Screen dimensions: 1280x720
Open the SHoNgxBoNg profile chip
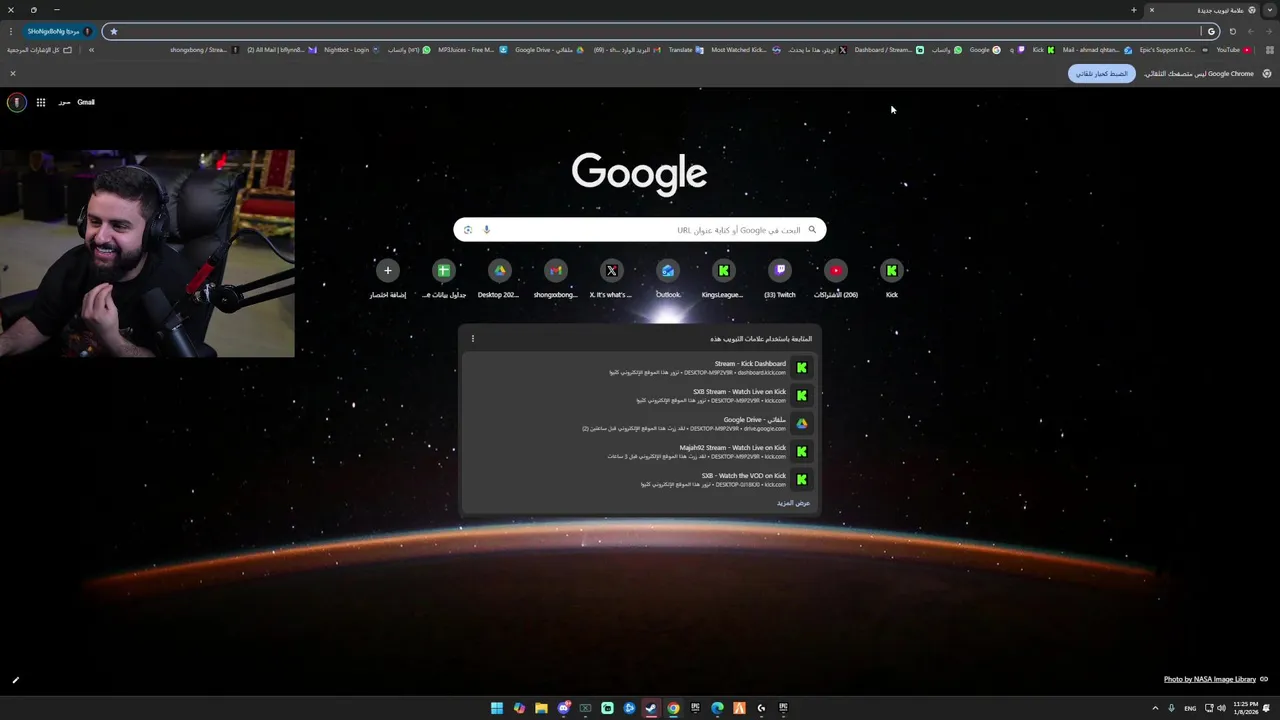pyautogui.click(x=60, y=31)
